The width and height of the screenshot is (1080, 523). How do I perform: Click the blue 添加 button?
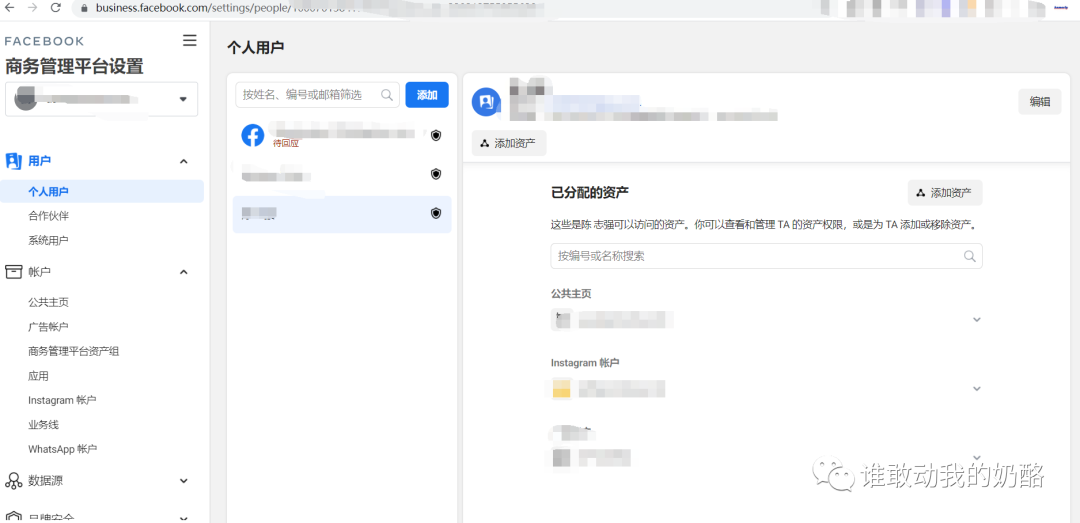point(427,94)
